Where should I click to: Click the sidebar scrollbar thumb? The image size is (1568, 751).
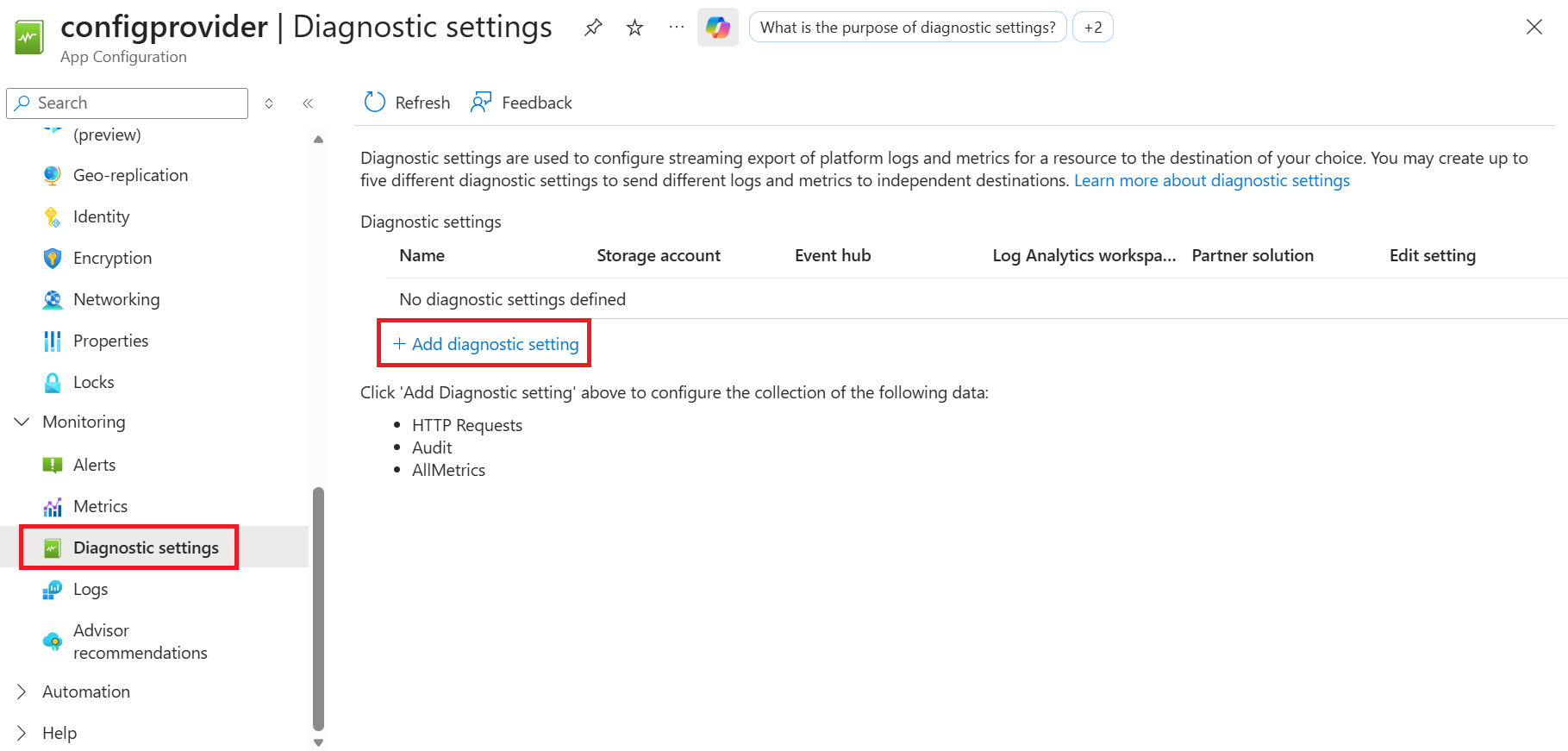318,609
